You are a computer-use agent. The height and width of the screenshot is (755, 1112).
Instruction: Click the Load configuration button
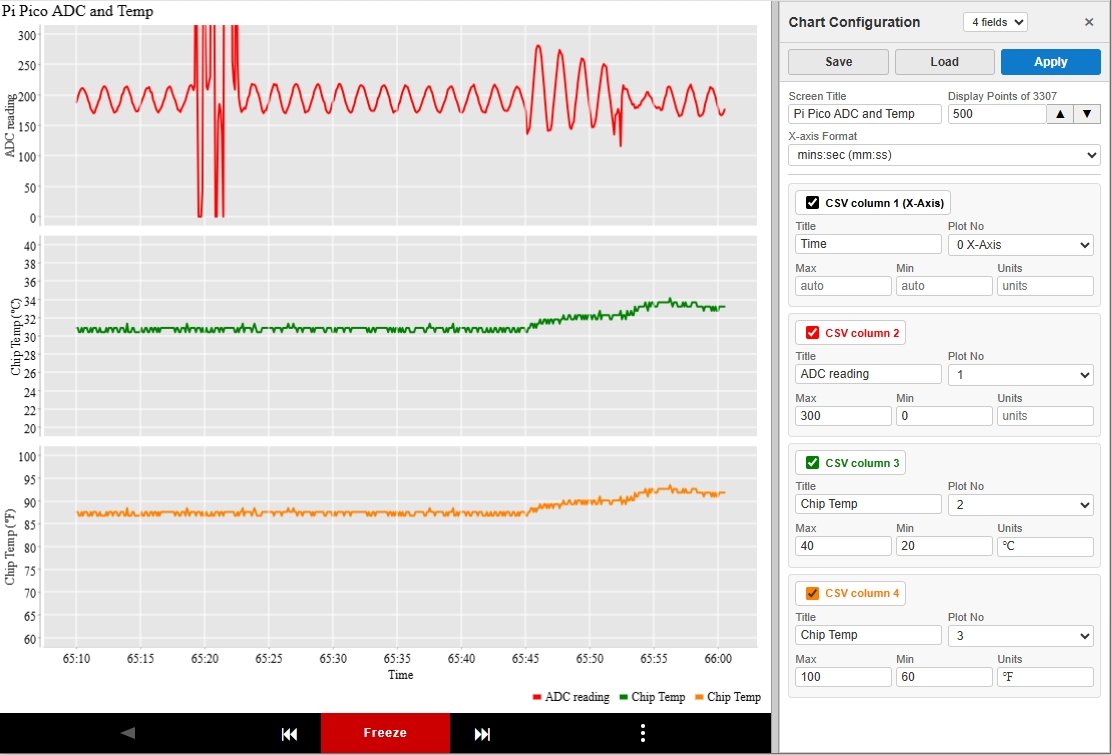tap(944, 62)
